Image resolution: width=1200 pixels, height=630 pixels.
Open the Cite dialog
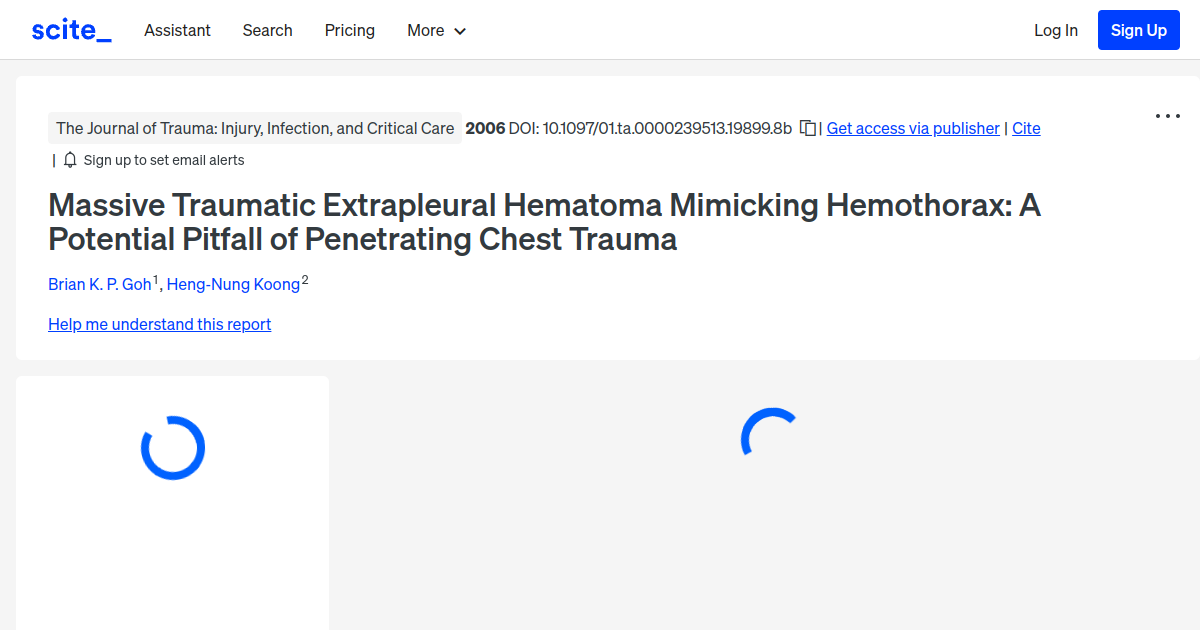click(1026, 128)
